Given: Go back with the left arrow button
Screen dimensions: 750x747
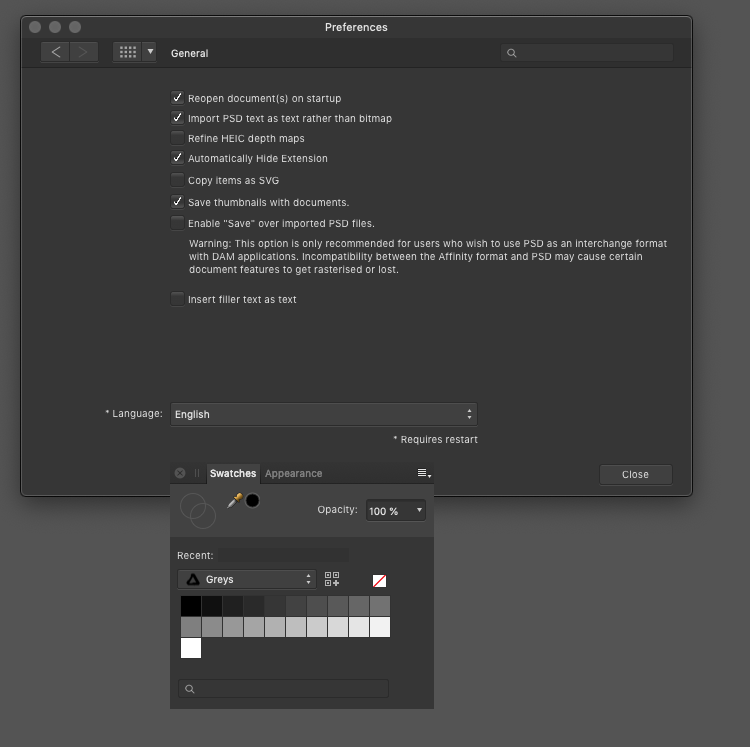Looking at the screenshot, I should [55, 52].
